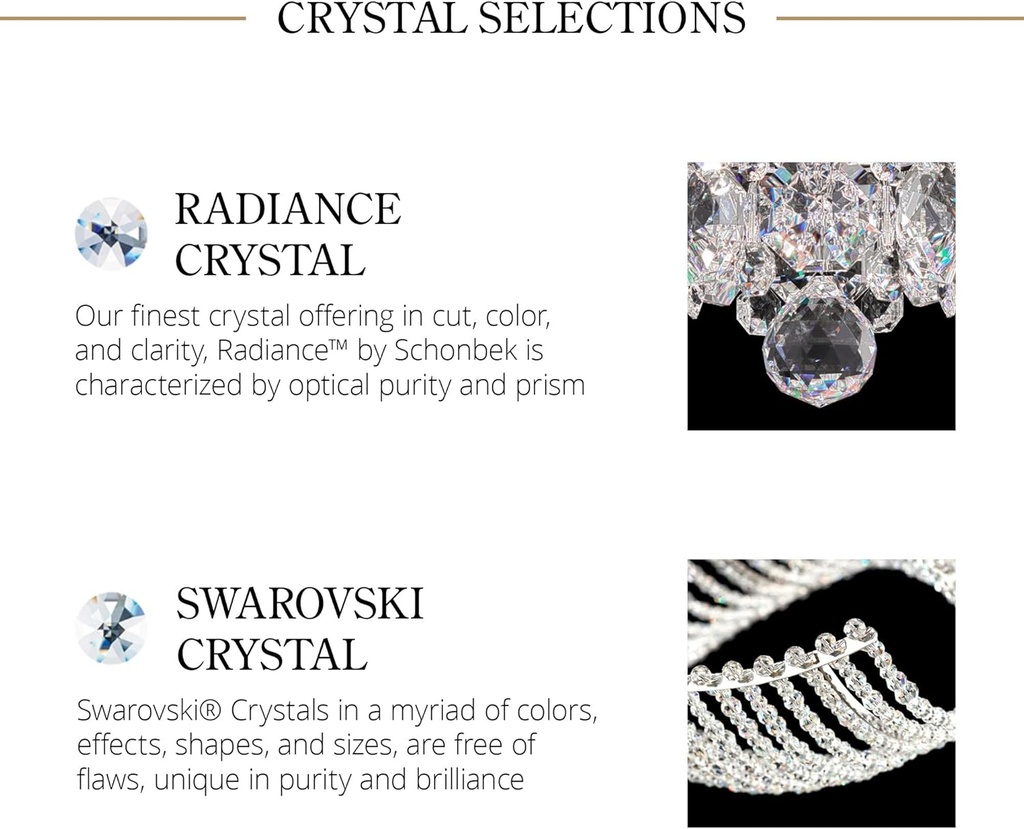Click the gold line right of the title
1024x829 pixels.
tap(899, 18)
